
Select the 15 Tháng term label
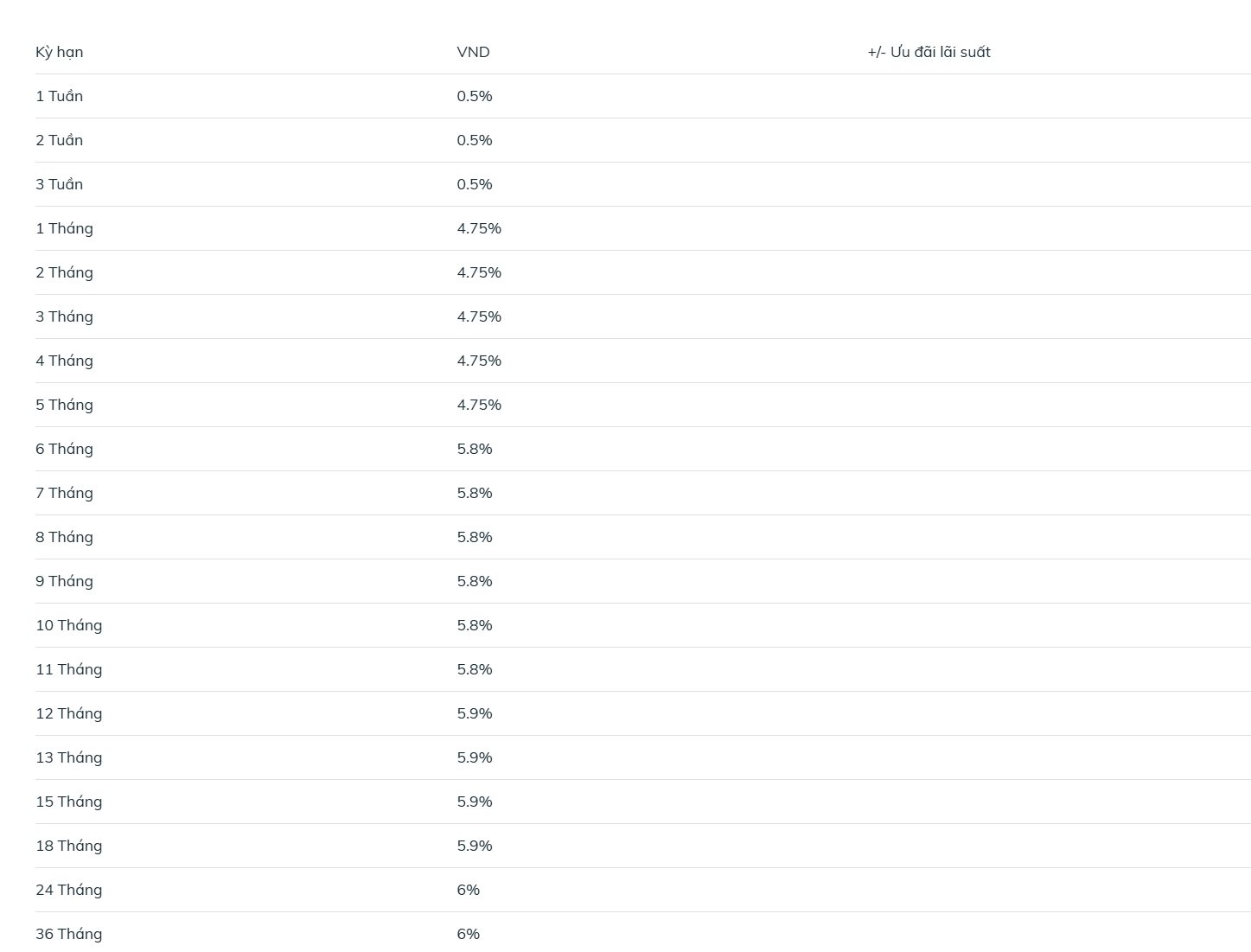[x=68, y=802]
